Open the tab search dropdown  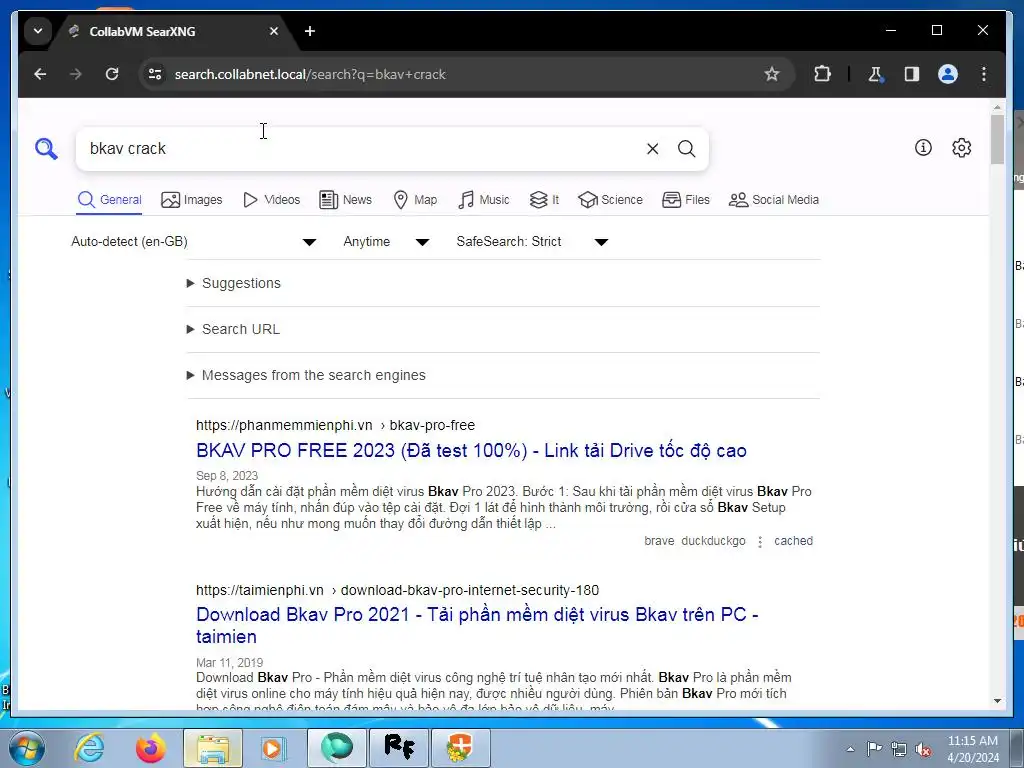(x=38, y=31)
